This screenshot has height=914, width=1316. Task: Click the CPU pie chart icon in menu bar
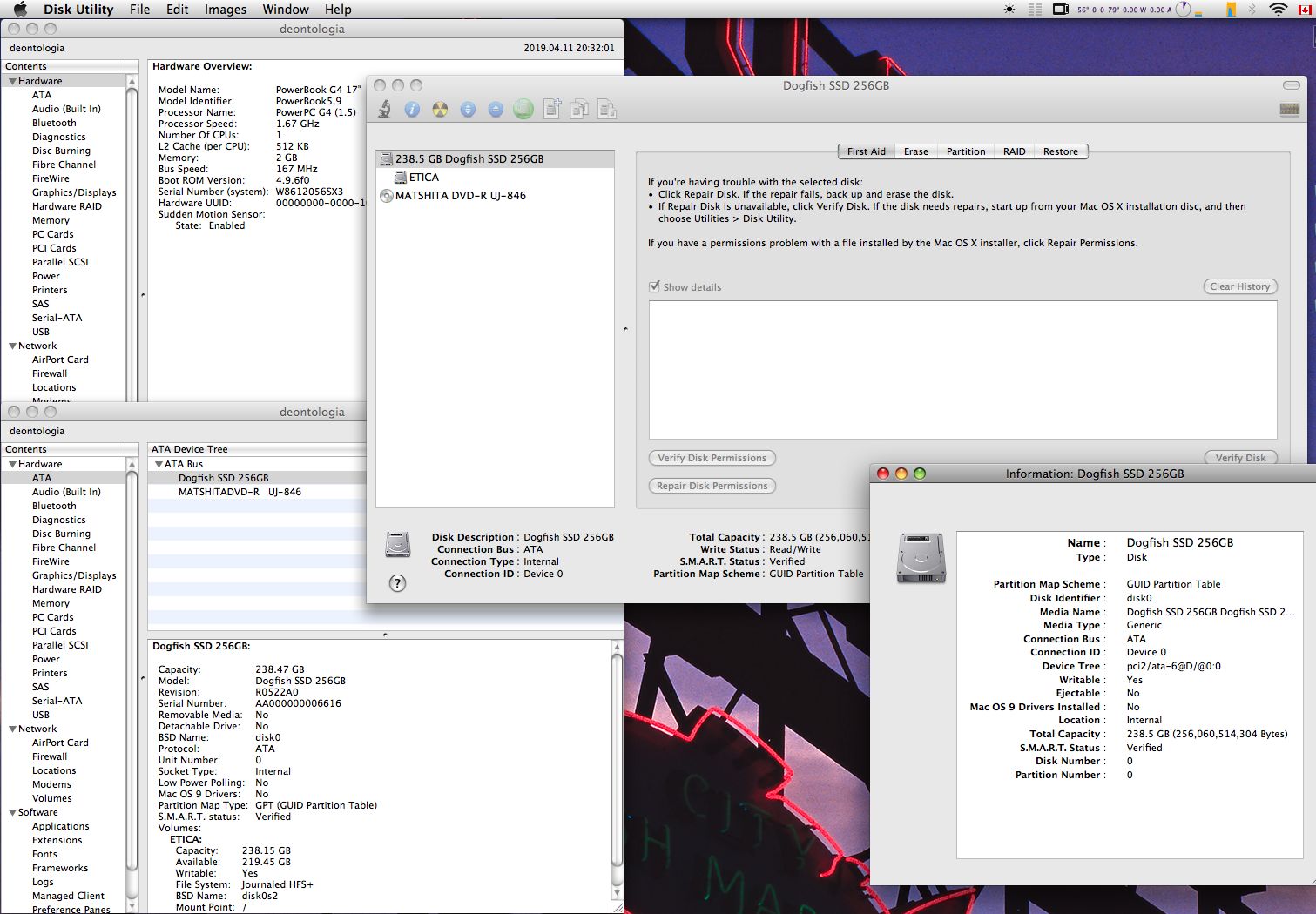pyautogui.click(x=1183, y=10)
